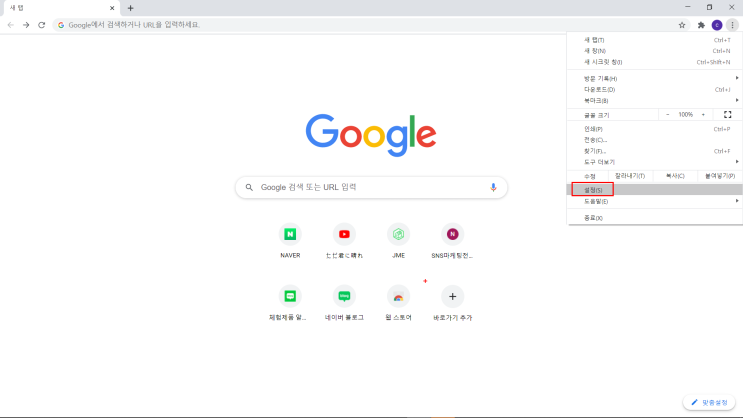Open the SNS마케팅 shortcut tile

pyautogui.click(x=452, y=241)
